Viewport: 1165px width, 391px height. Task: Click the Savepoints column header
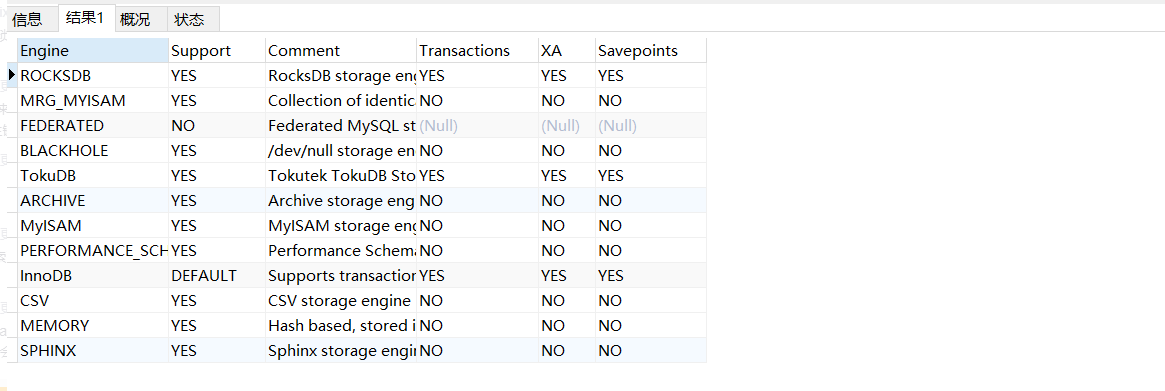click(x=651, y=51)
